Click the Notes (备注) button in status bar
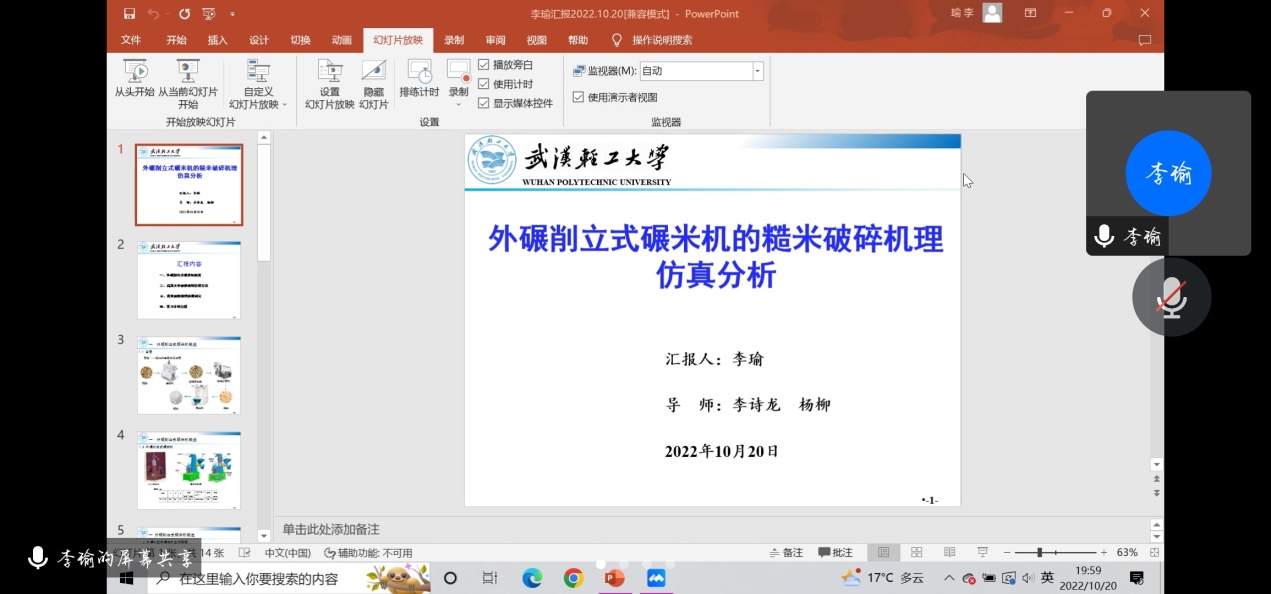Image resolution: width=1271 pixels, height=594 pixels. pyautogui.click(x=786, y=553)
